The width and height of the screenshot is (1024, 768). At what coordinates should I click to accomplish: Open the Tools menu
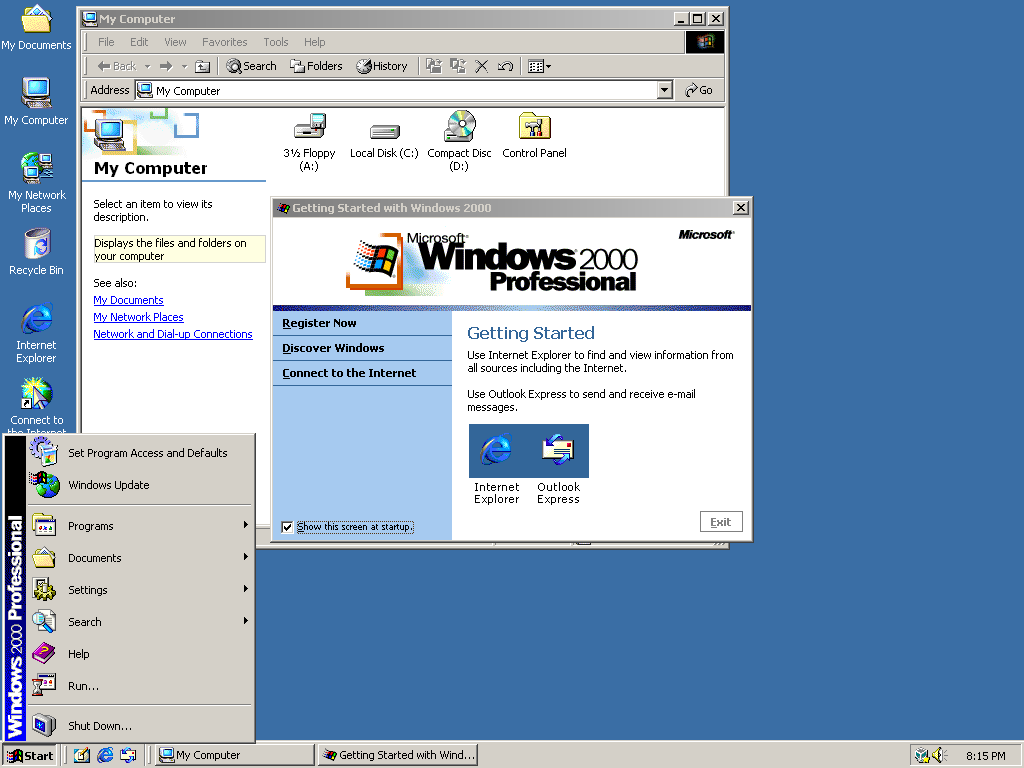[276, 42]
